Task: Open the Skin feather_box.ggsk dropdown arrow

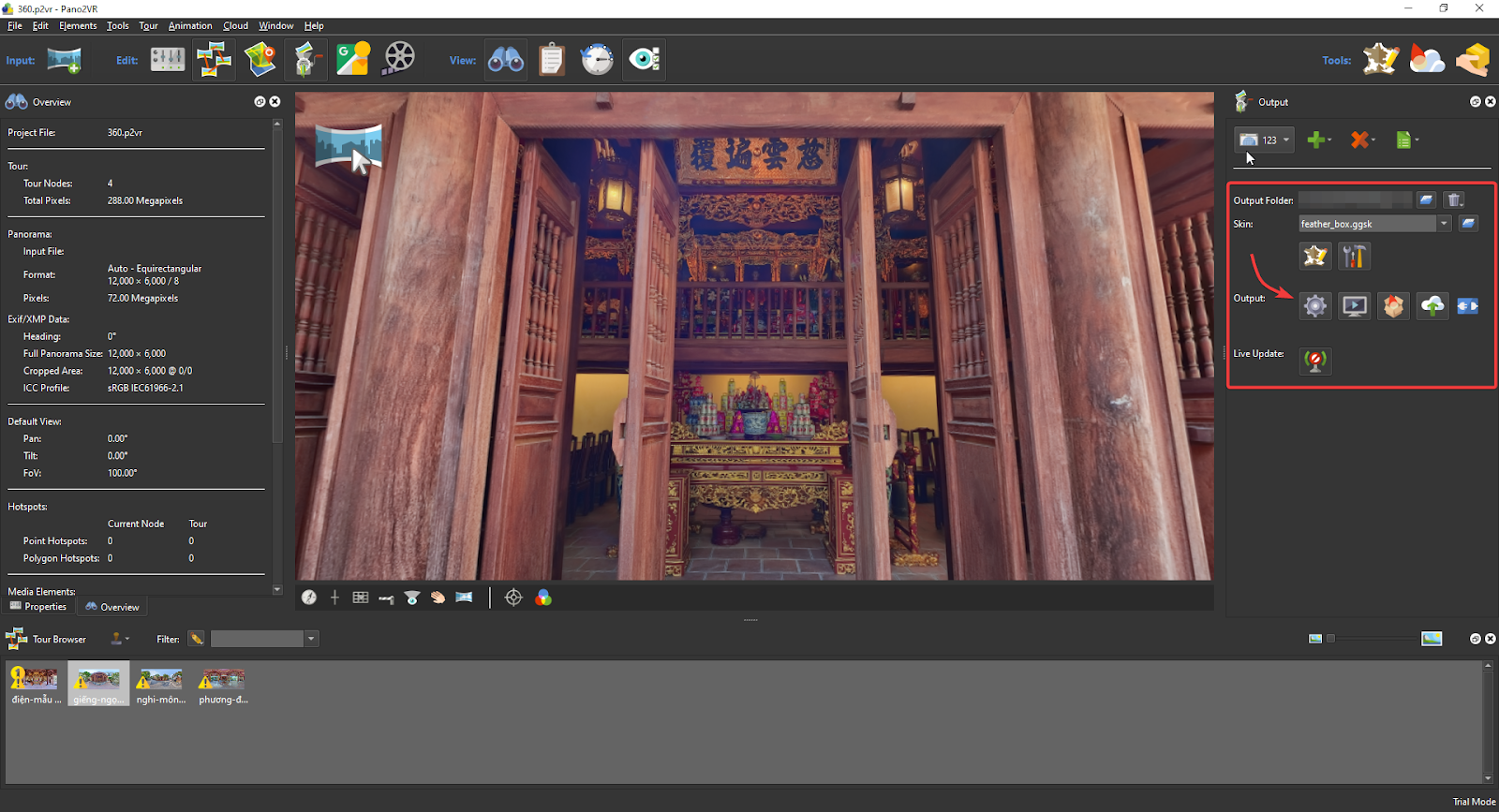Action: (1444, 223)
